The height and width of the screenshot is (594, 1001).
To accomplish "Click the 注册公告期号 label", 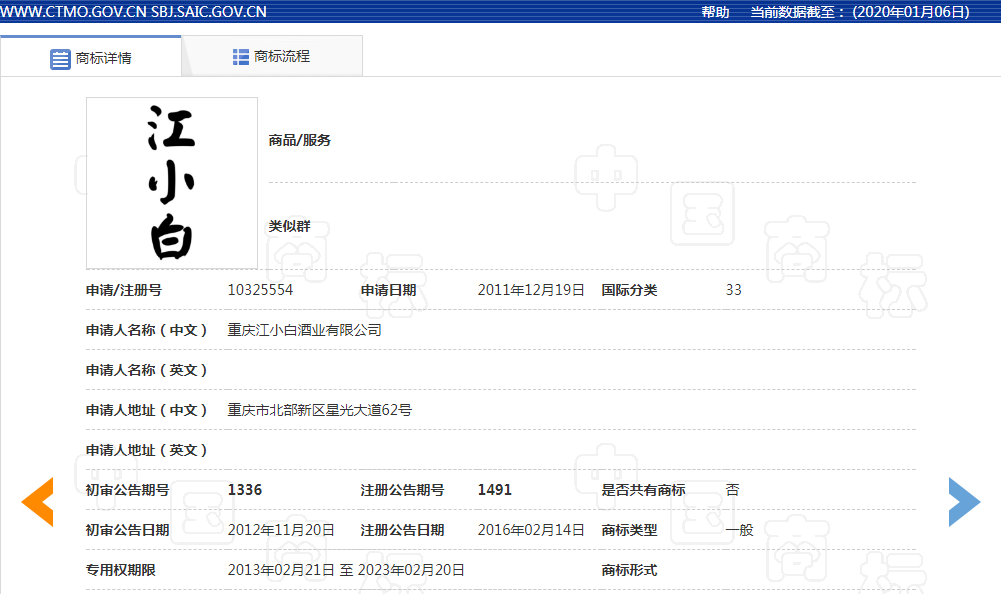I will click(402, 490).
